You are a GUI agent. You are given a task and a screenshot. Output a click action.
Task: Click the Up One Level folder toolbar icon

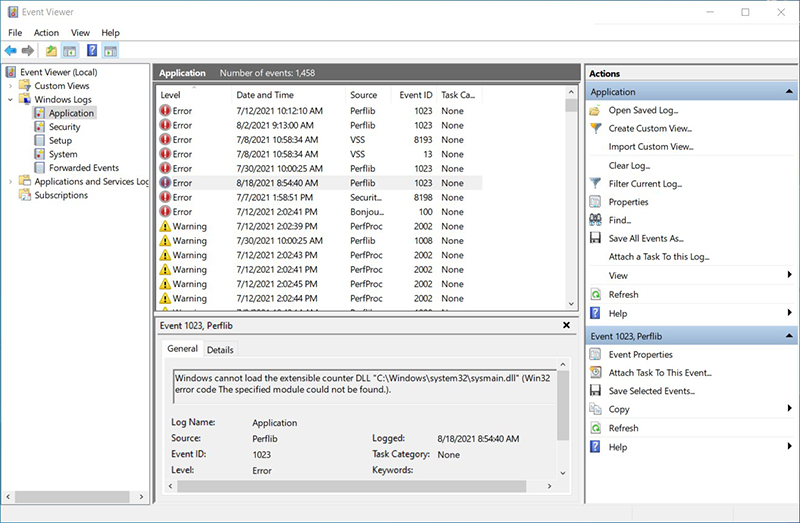click(x=51, y=50)
